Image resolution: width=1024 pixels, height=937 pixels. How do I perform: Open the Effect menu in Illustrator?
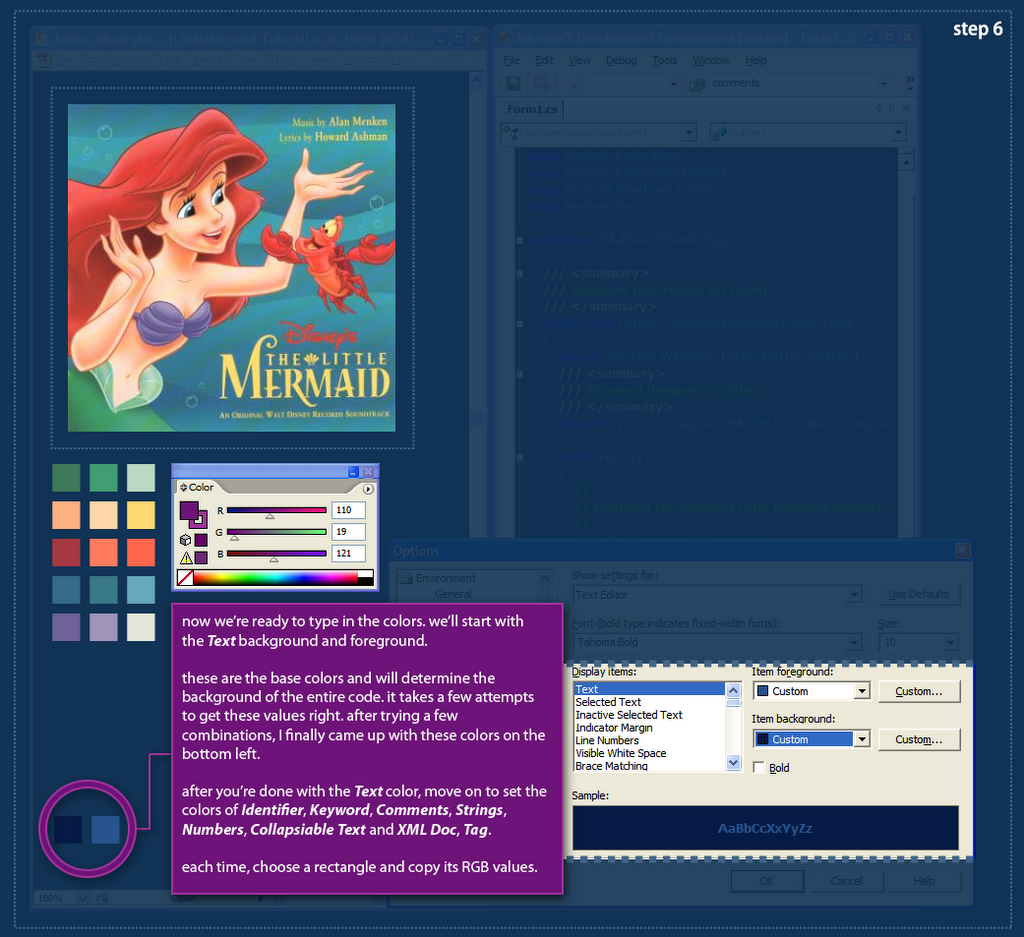click(x=283, y=59)
